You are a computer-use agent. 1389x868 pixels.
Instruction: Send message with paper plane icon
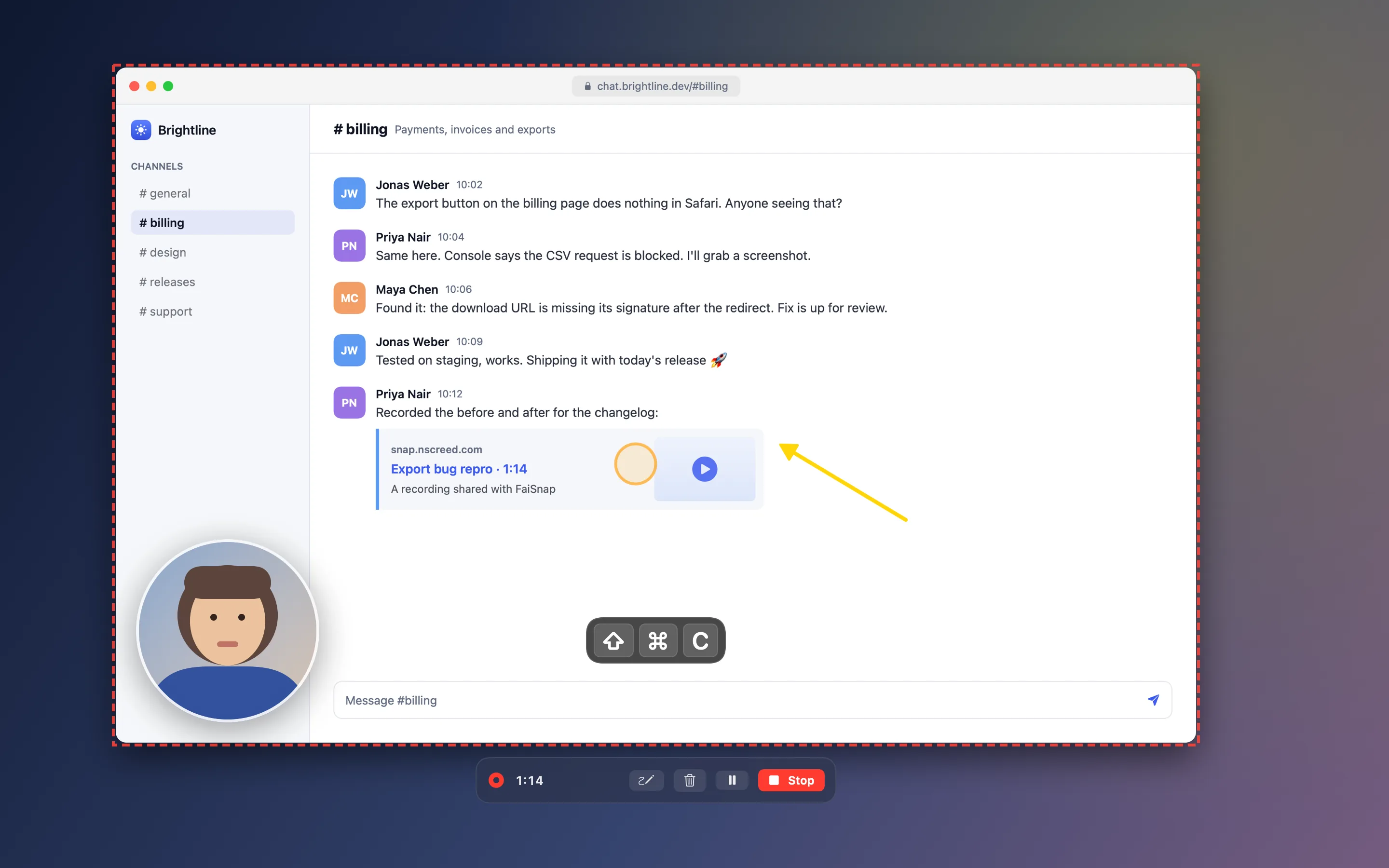coord(1153,700)
